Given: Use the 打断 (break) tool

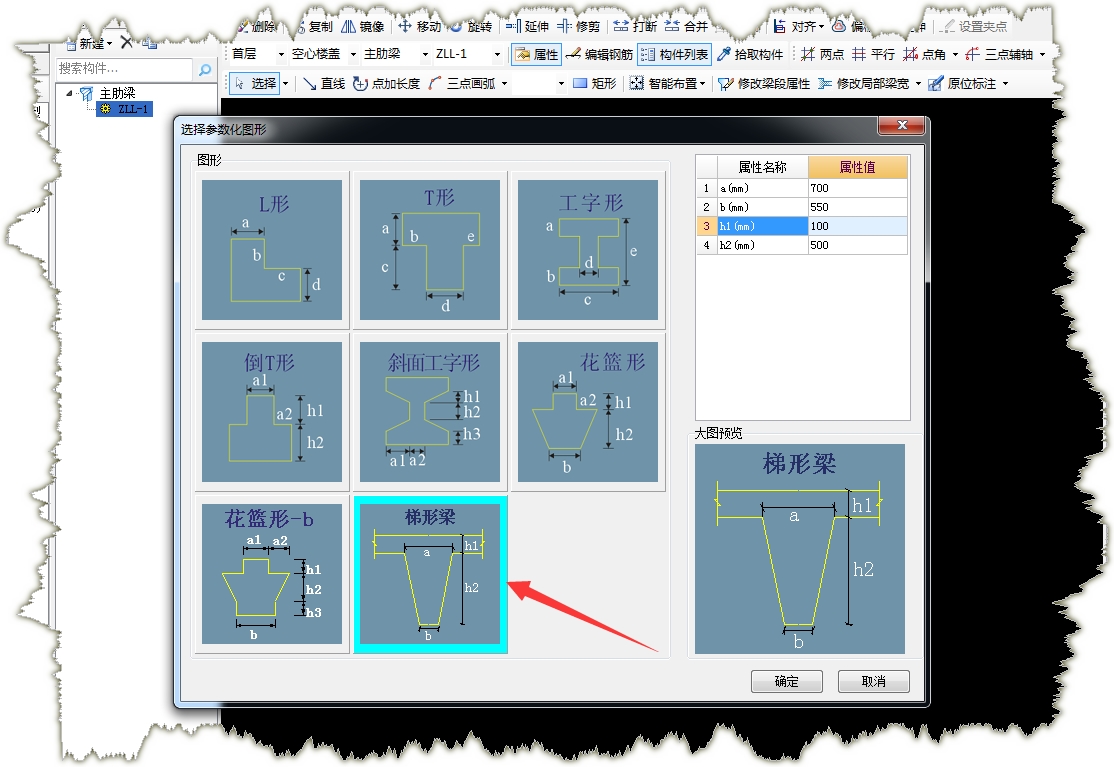Looking at the screenshot, I should coord(635,26).
